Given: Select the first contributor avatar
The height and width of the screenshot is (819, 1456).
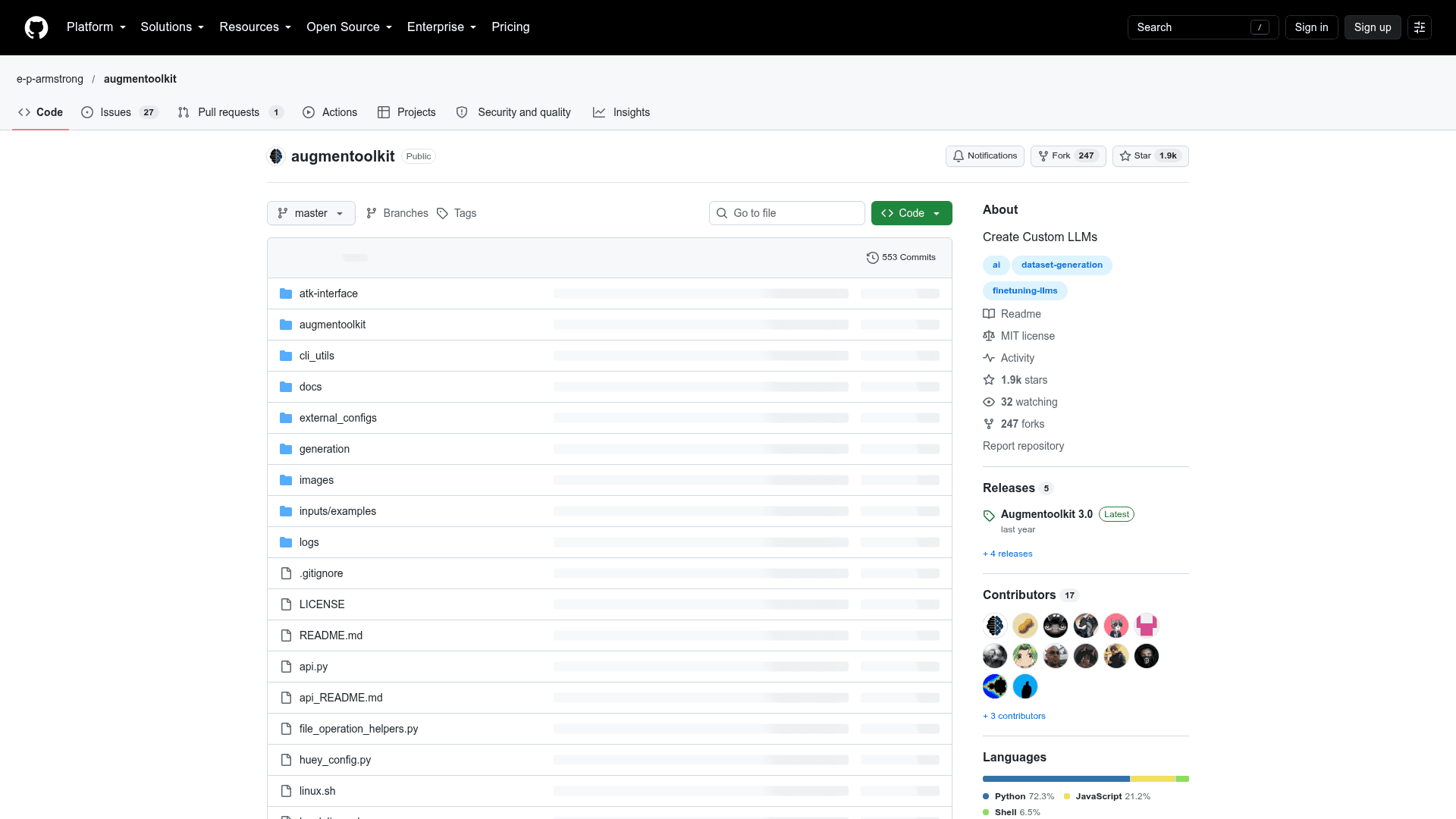Looking at the screenshot, I should pos(995,626).
